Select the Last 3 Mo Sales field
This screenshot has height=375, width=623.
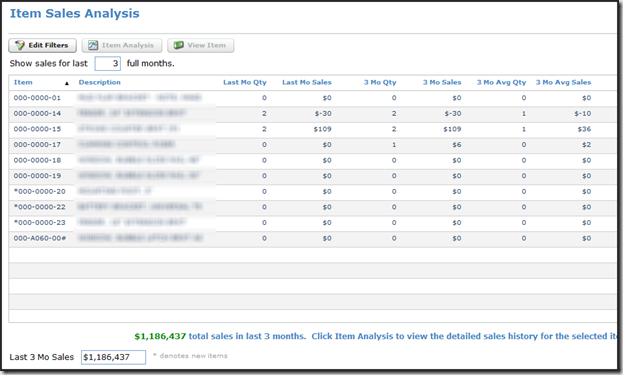tap(113, 357)
